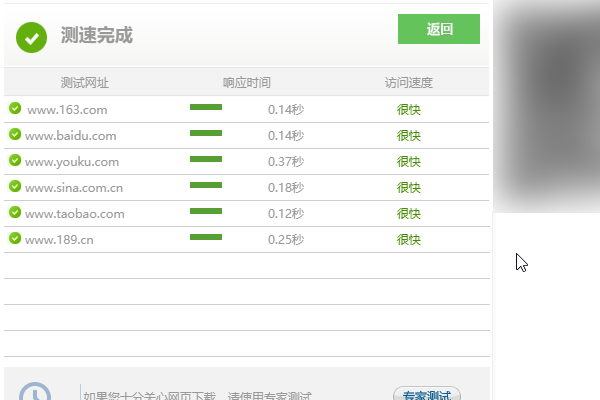Click the expert test hint text at bottom
The image size is (600, 400).
[x=197, y=395]
